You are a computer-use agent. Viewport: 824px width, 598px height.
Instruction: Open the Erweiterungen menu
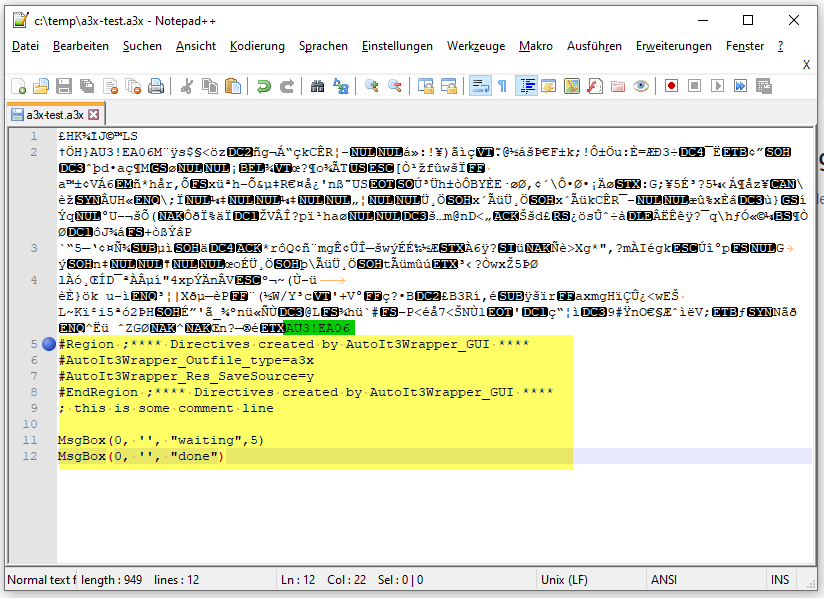(x=674, y=46)
